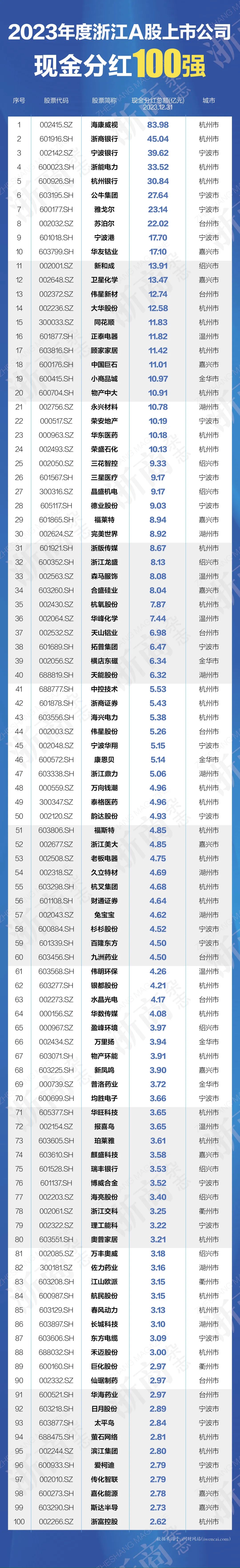Select the dividend amount 83.98
This screenshot has width=240, height=1568.
point(158,125)
